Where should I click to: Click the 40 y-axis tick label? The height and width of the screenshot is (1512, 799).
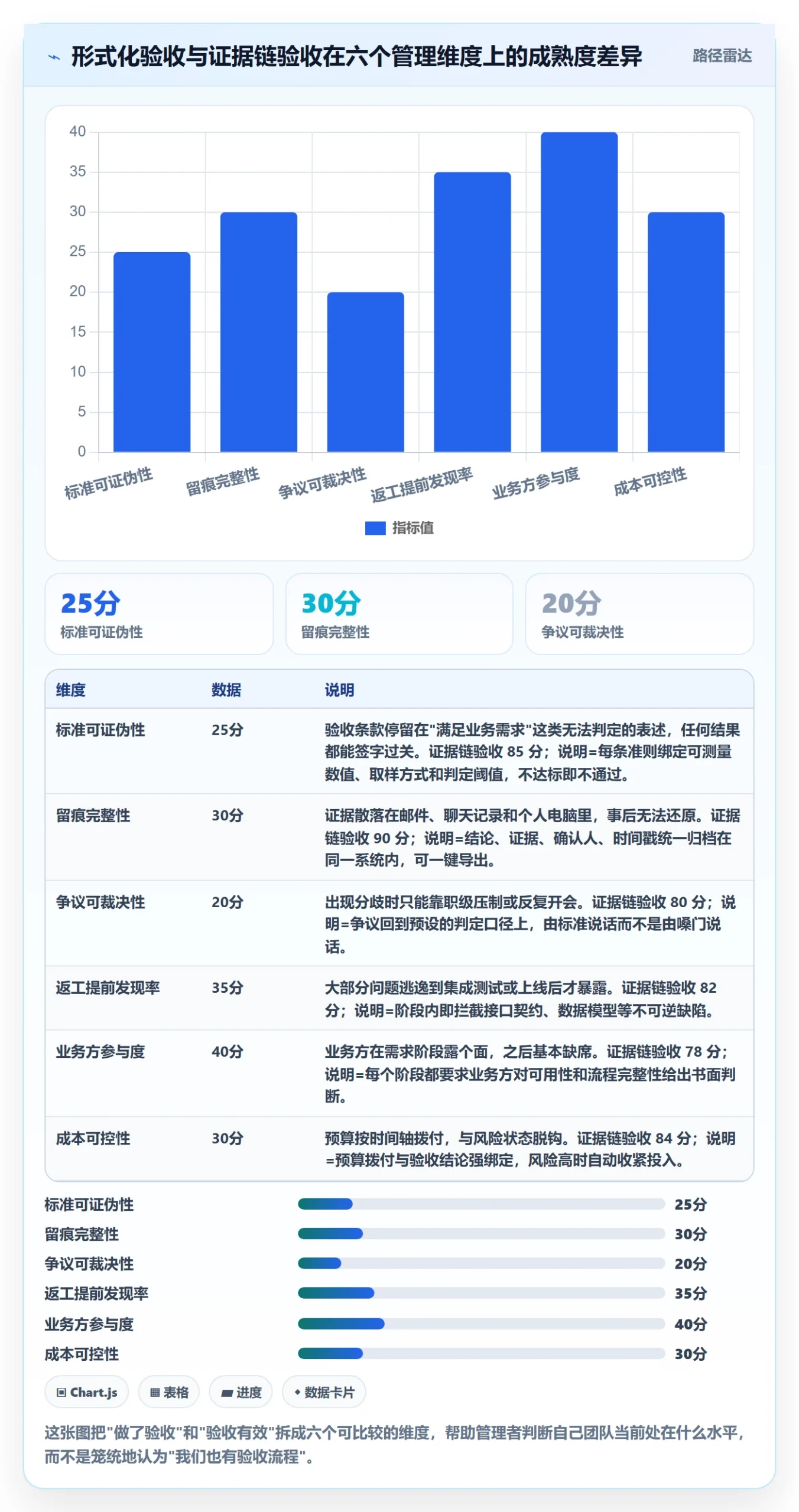77,132
